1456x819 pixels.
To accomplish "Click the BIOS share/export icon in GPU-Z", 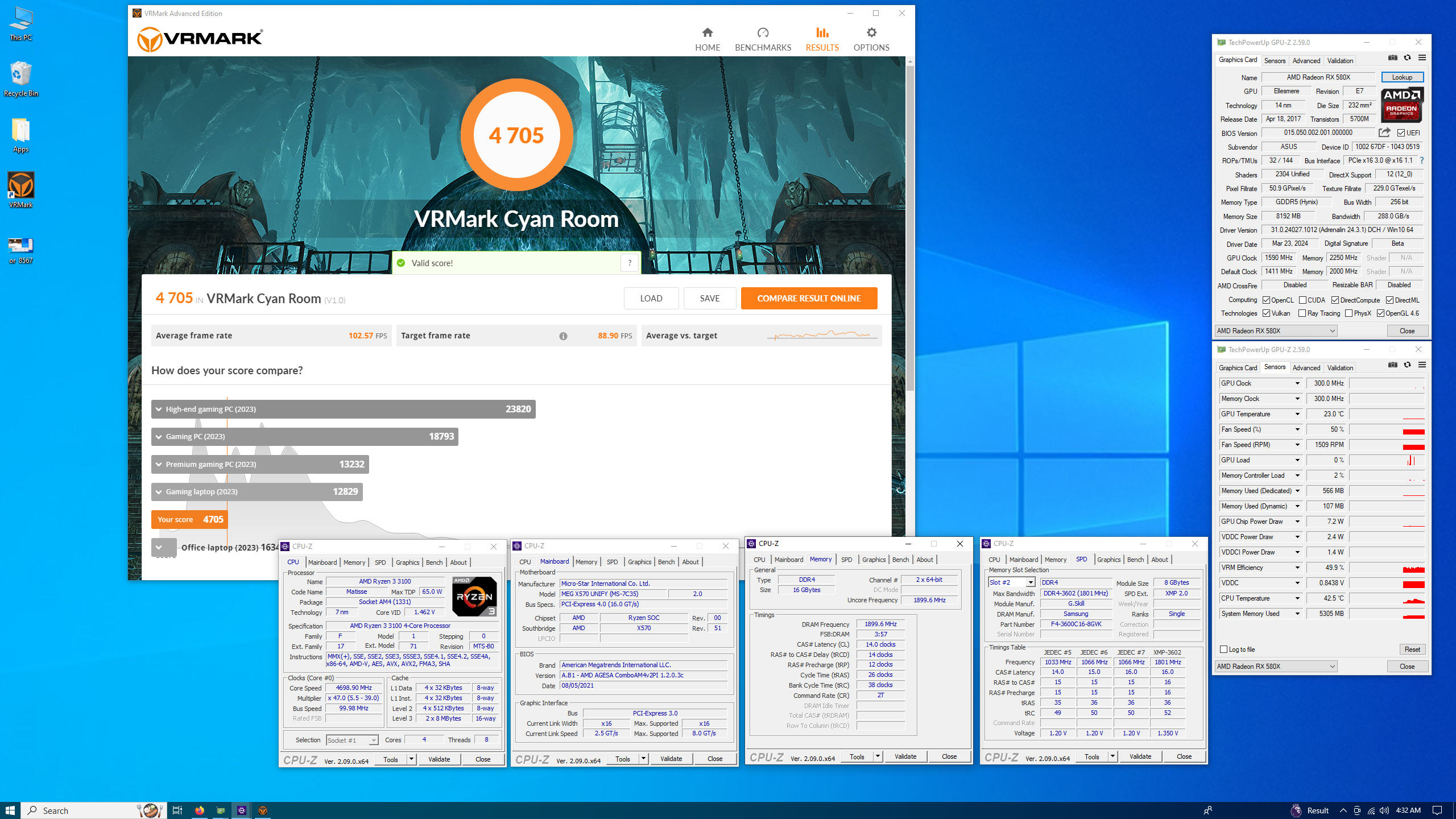I will coord(1384,133).
